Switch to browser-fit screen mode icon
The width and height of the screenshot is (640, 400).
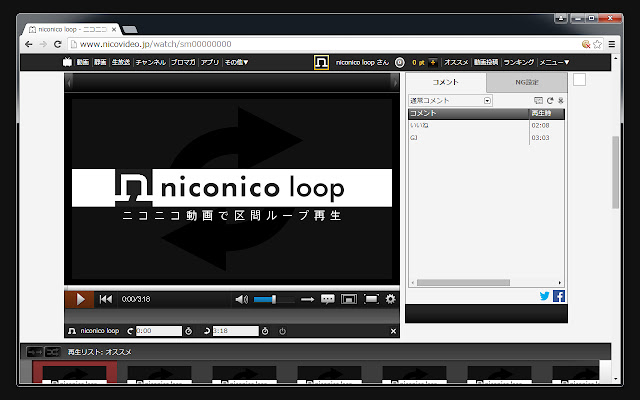tap(349, 299)
